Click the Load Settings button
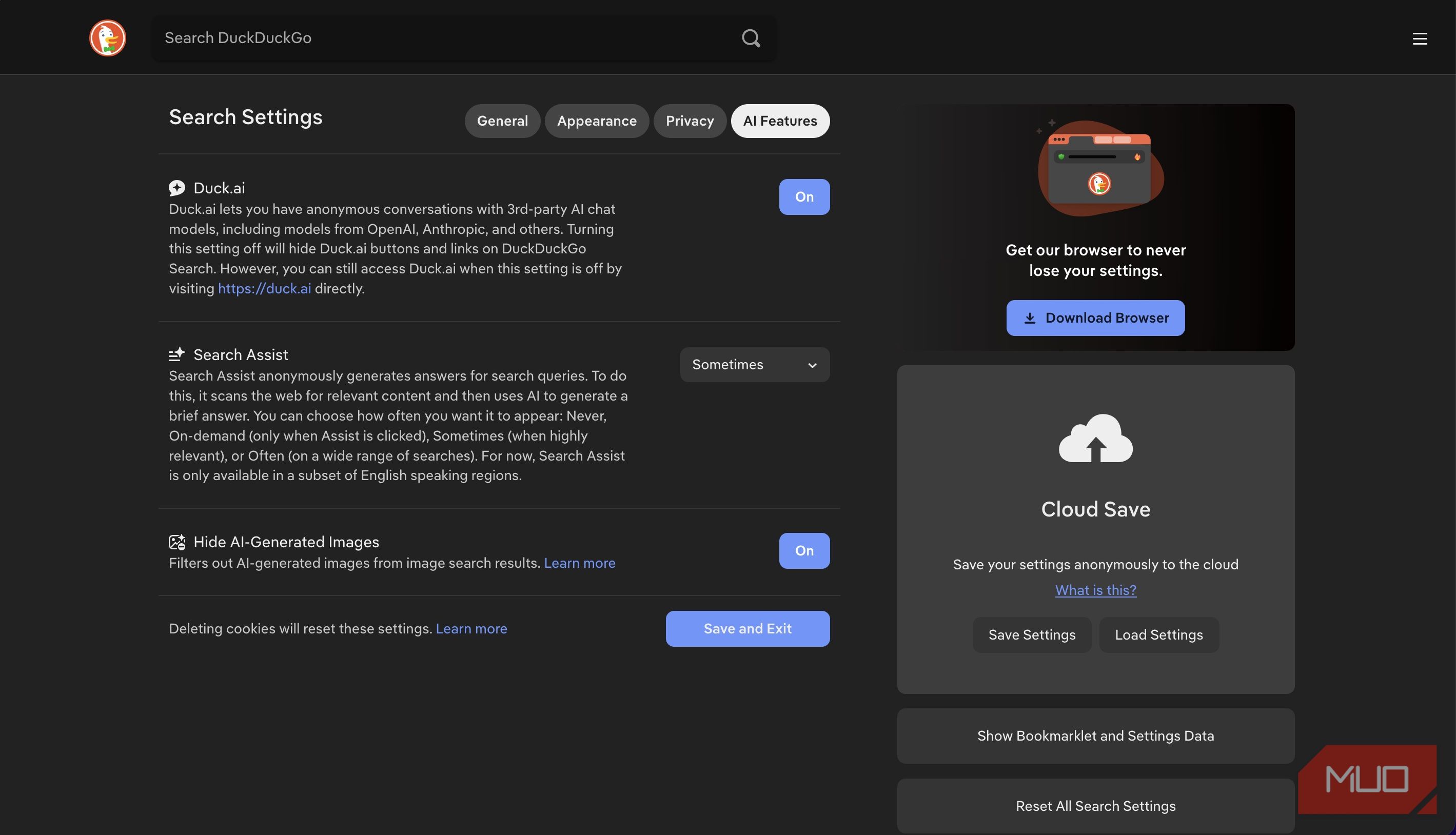Screen dimensions: 1456x835 point(1159,635)
